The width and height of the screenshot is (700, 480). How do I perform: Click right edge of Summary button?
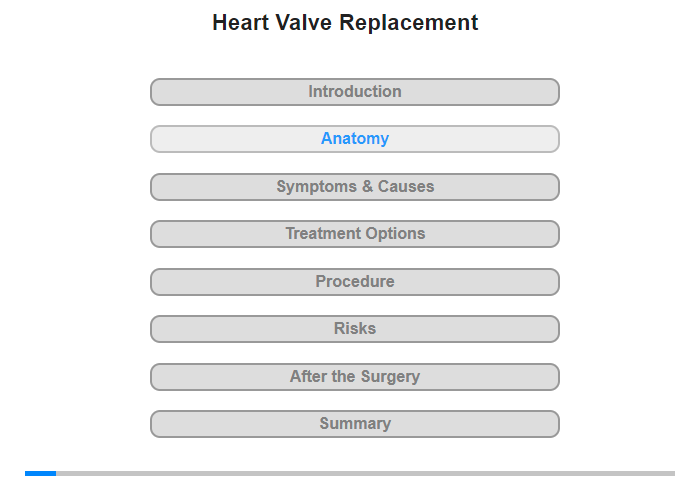tap(555, 424)
